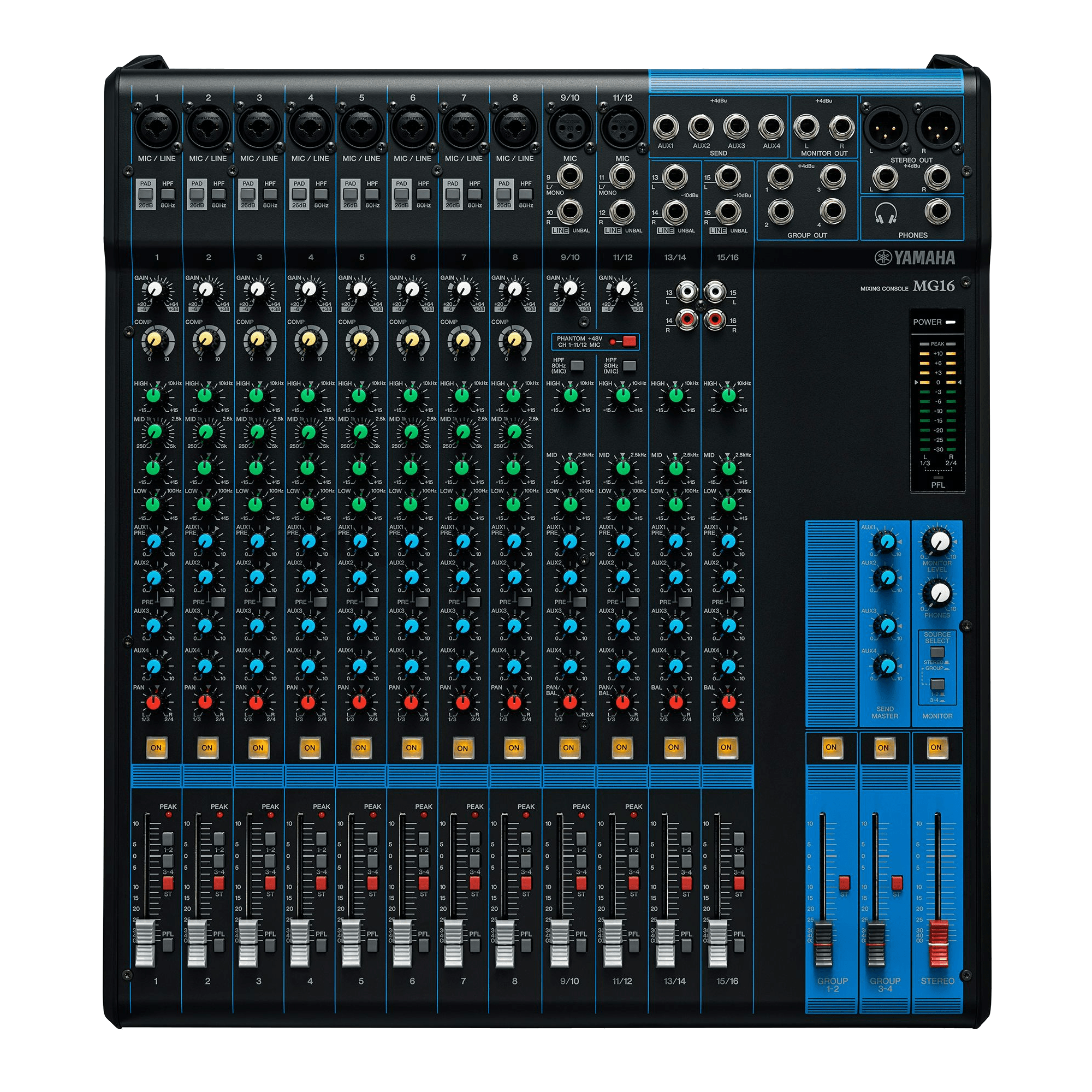This screenshot has width=1092, height=1092.
Task: Click channel 2 MIC/LINE combo input jack
Action: point(208,127)
